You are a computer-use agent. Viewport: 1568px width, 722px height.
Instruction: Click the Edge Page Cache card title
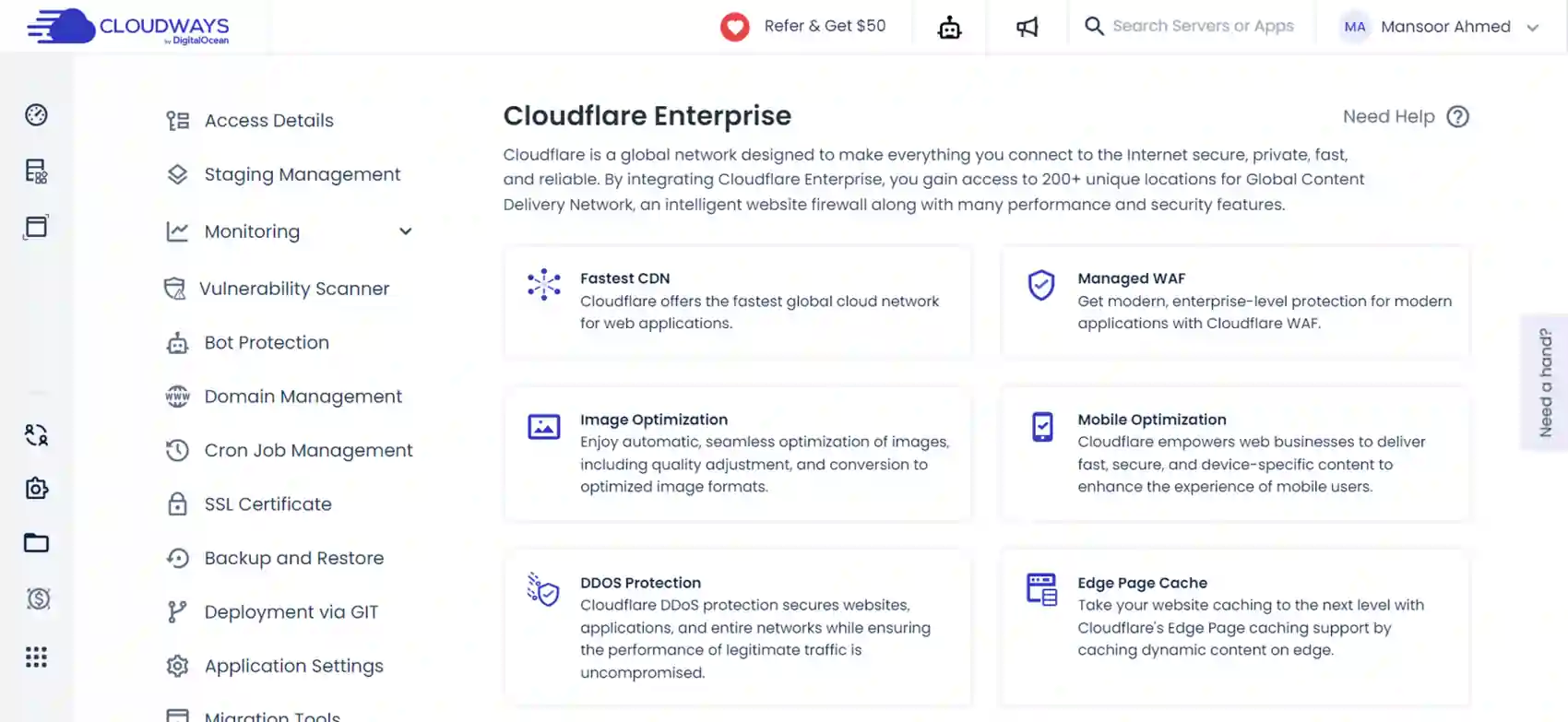[1142, 583]
